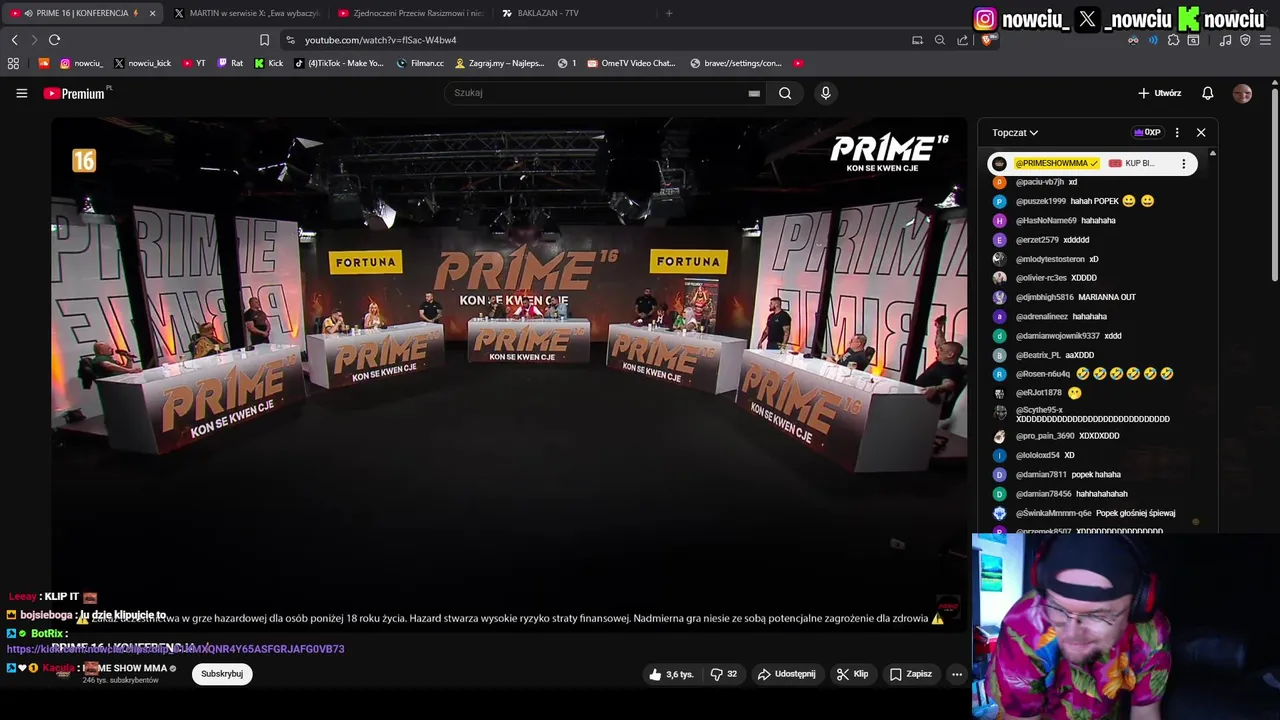Open YouTube notifications bell

point(1207,93)
